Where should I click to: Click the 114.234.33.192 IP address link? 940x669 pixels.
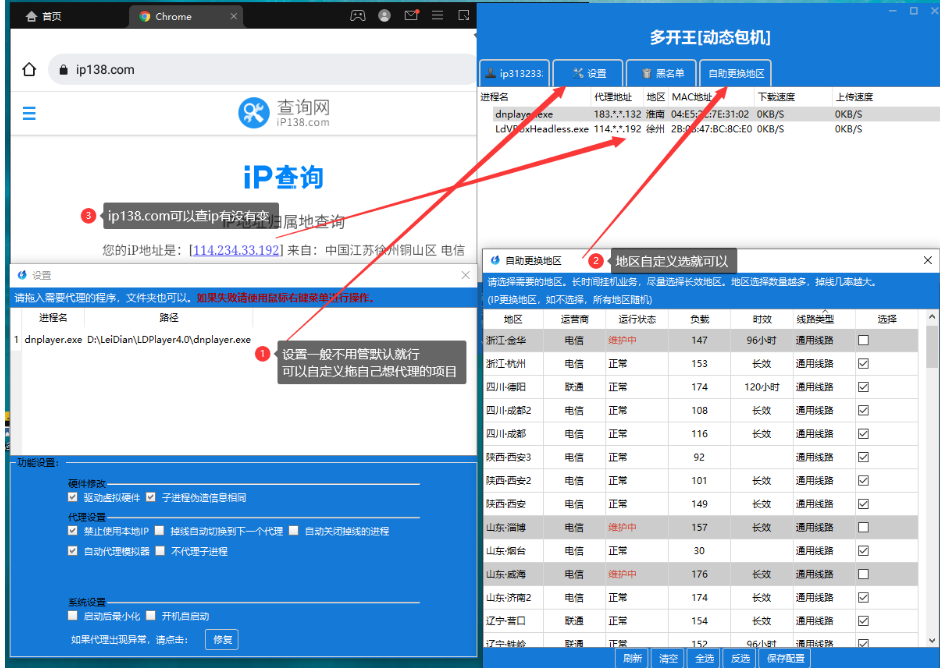pos(237,250)
